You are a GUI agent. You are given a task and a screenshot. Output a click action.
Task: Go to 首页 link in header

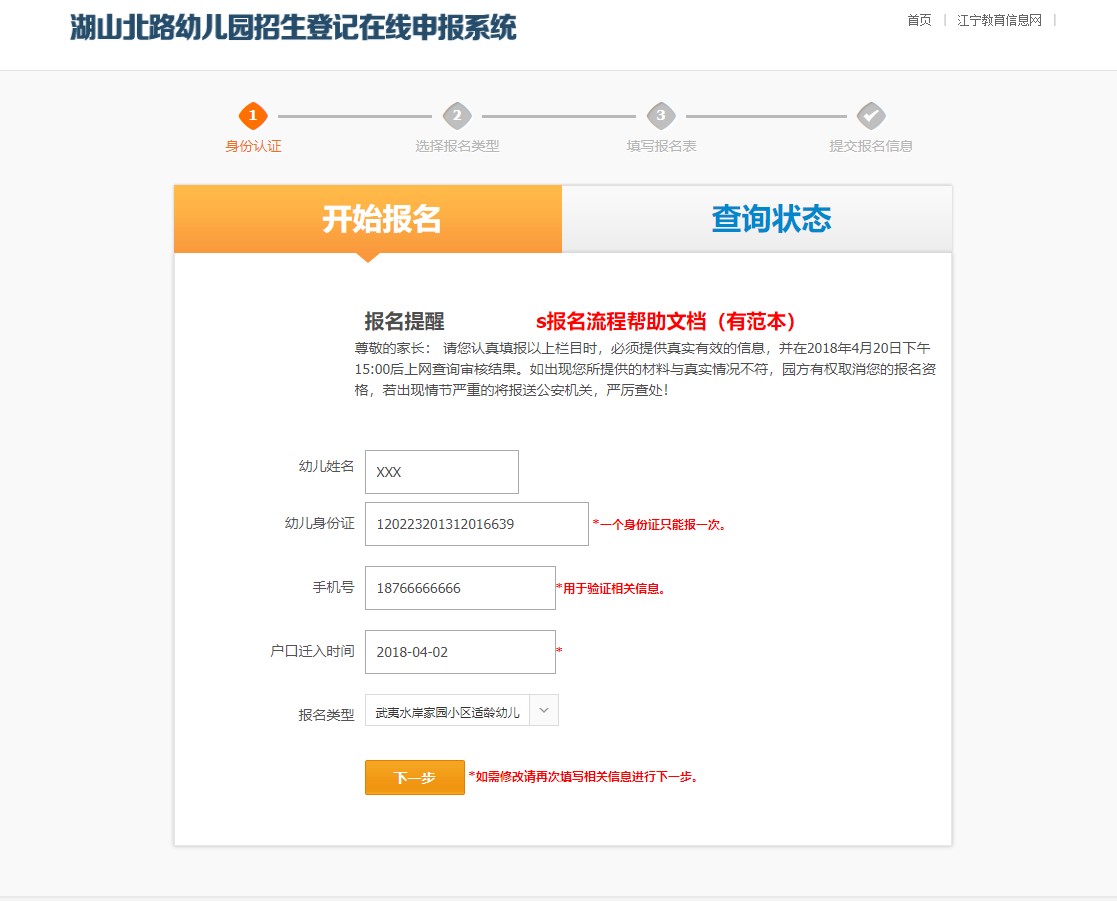click(x=919, y=20)
